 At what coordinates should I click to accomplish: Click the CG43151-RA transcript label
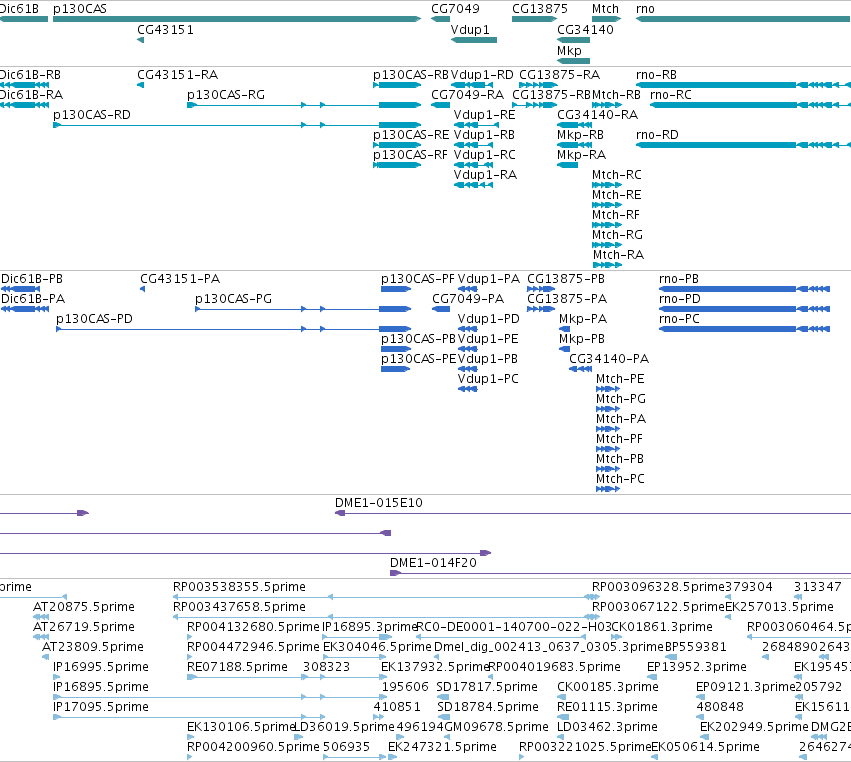click(x=177, y=75)
